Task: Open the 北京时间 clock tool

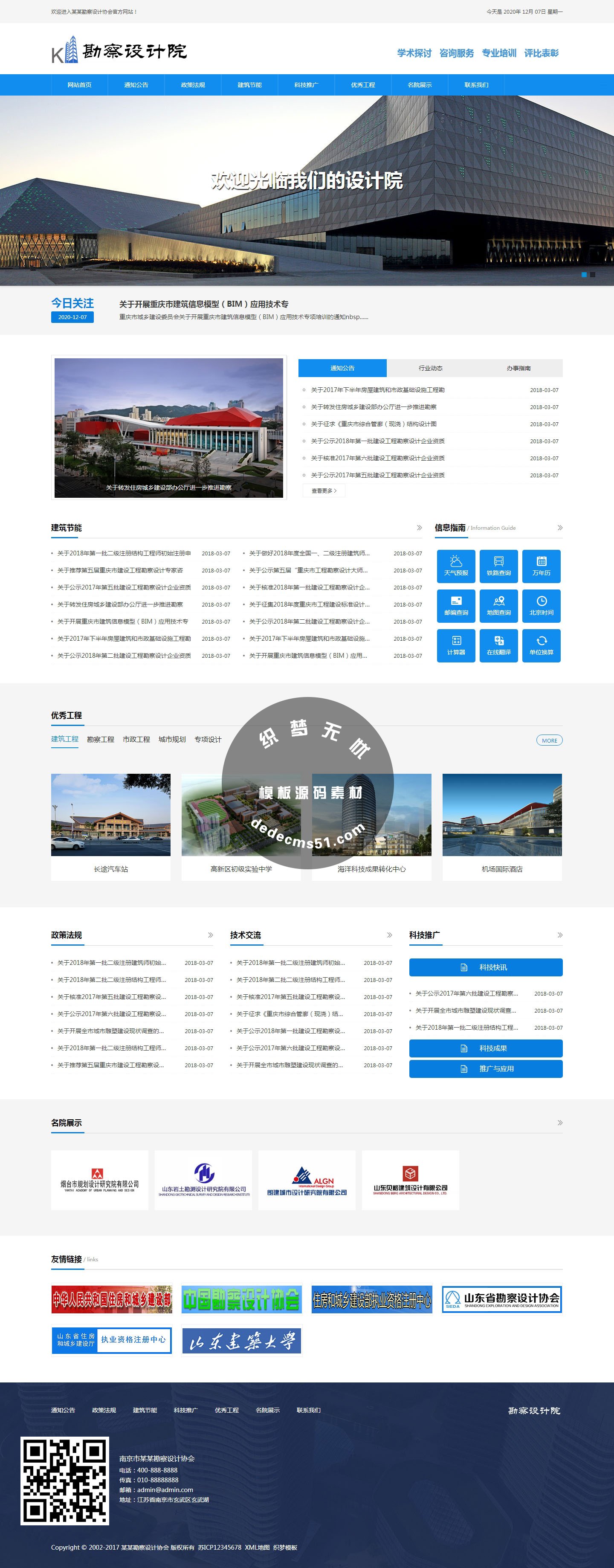Action: 541,606
